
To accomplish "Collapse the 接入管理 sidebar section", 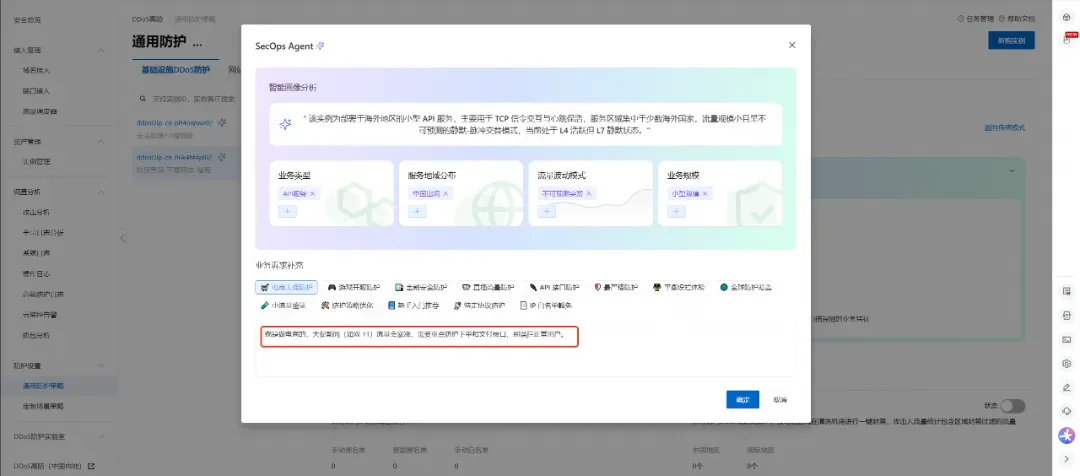I will (101, 50).
